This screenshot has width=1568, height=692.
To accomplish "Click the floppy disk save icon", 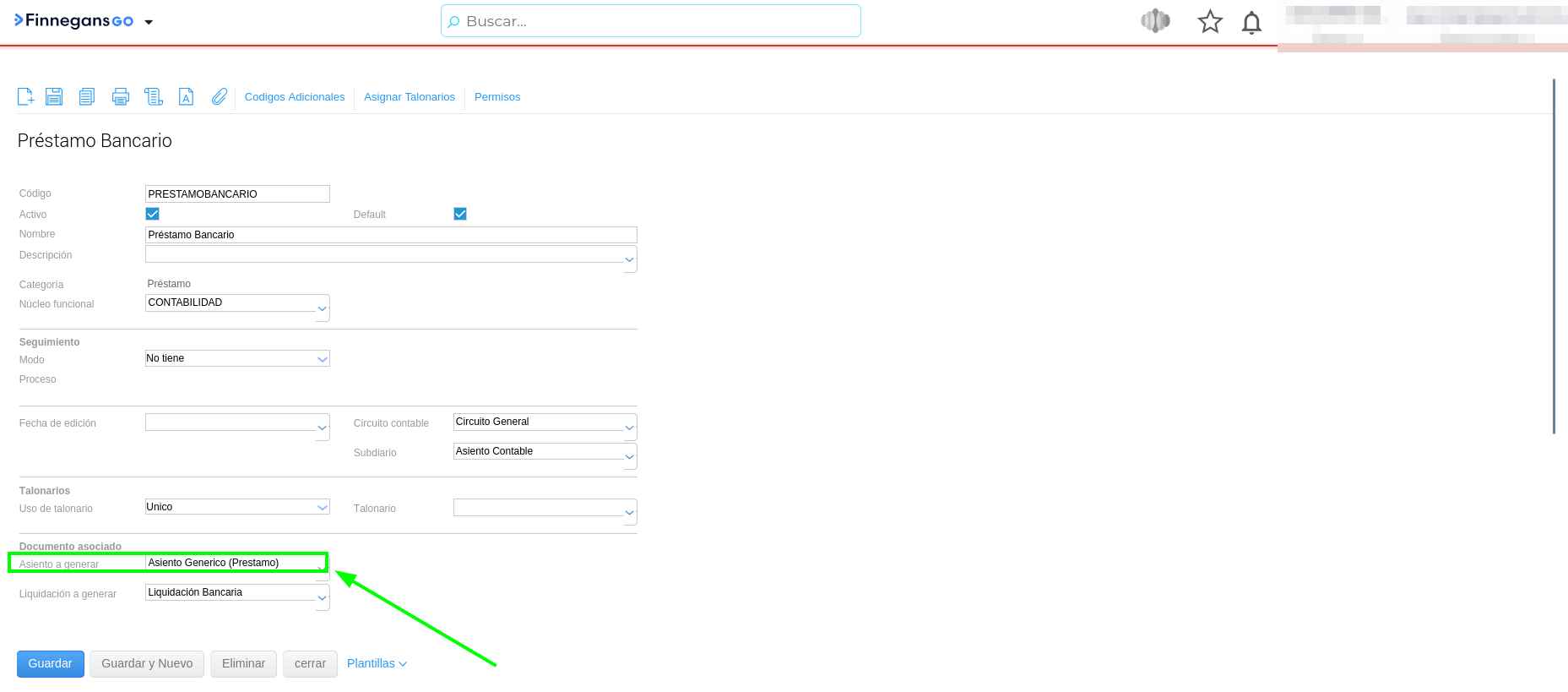I will [54, 97].
